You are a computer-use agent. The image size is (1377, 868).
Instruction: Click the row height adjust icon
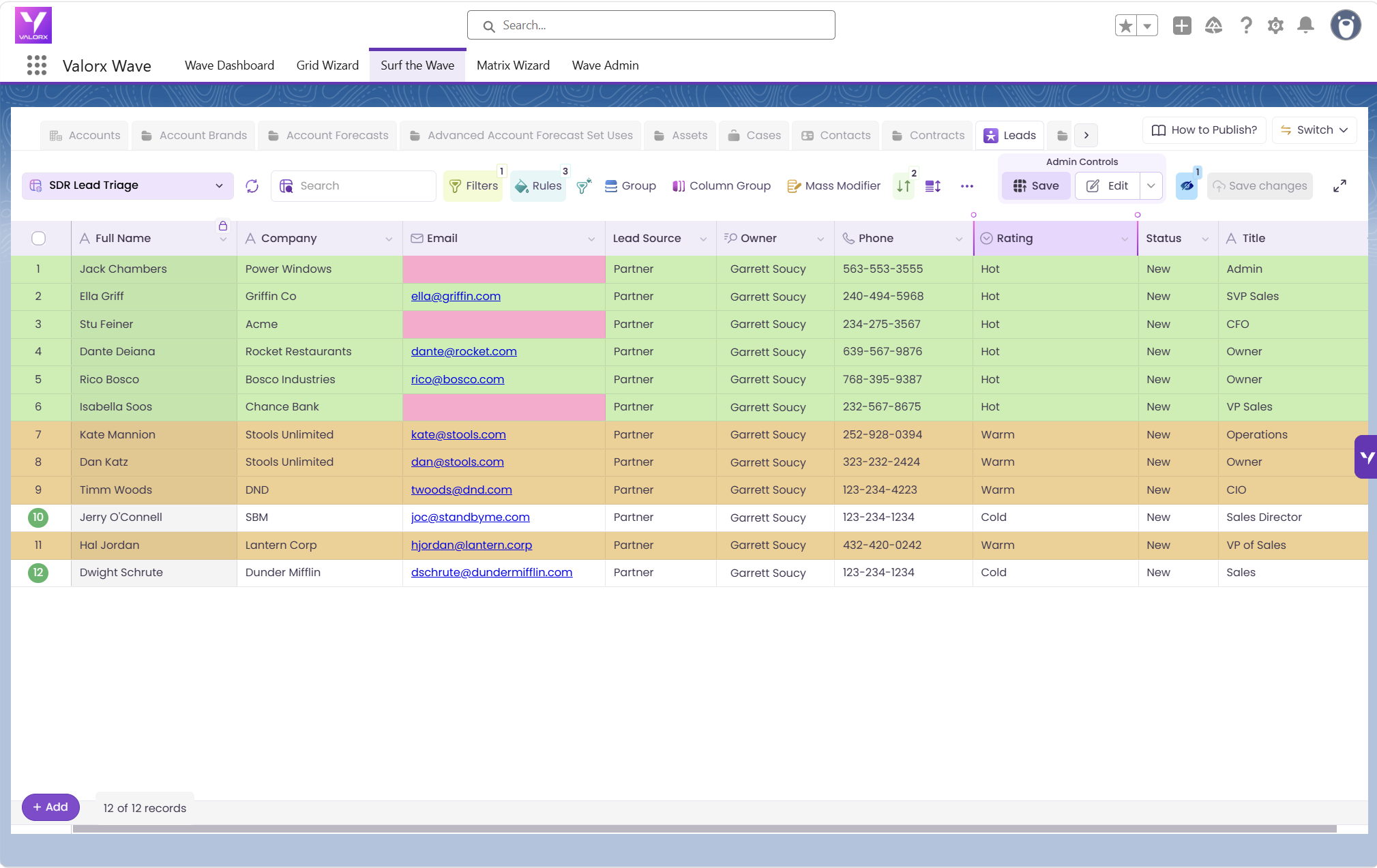pos(933,186)
